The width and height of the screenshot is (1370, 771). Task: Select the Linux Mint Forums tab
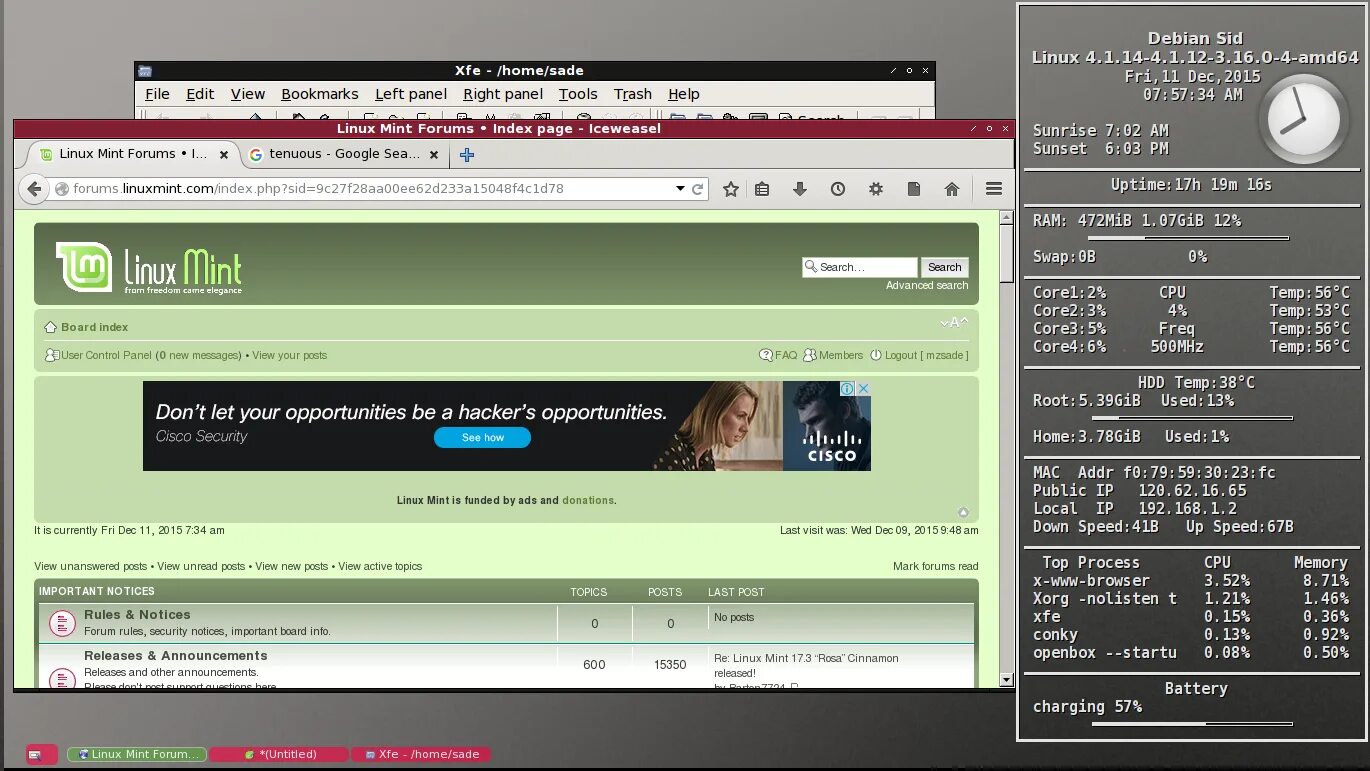click(134, 154)
